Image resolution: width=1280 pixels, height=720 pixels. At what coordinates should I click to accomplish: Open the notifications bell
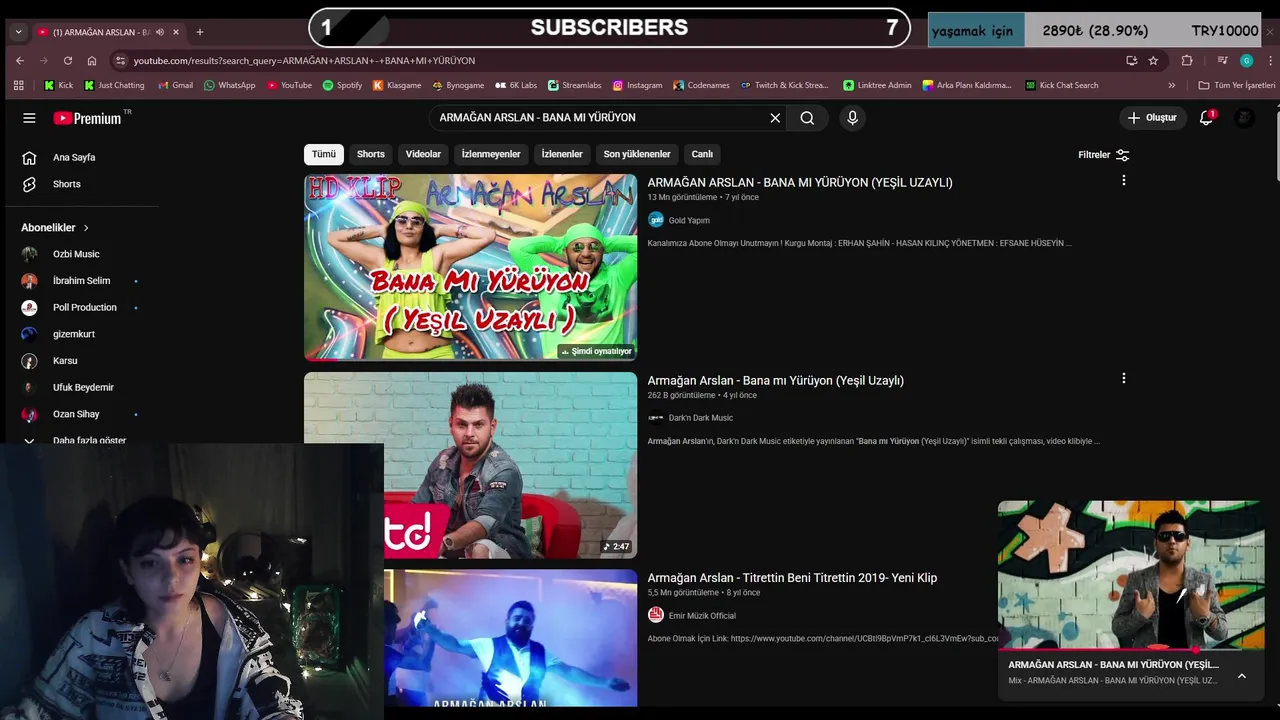[1206, 118]
